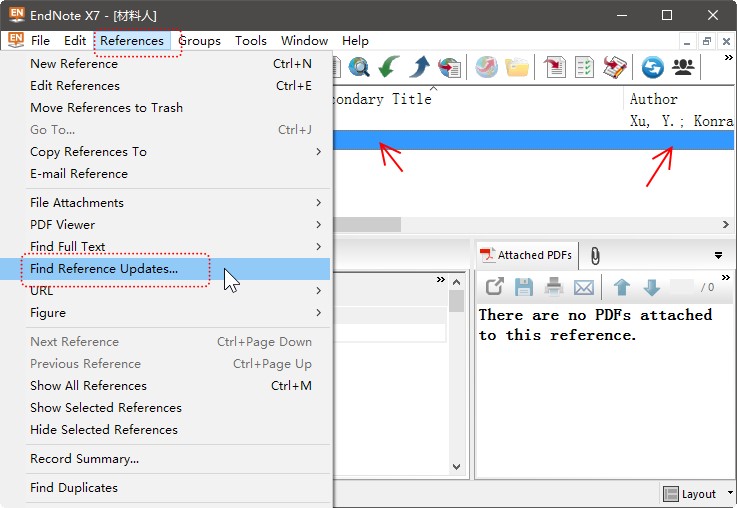Click the PDF previous page up arrow
Viewport: 737px width, 508px height.
tap(622, 287)
